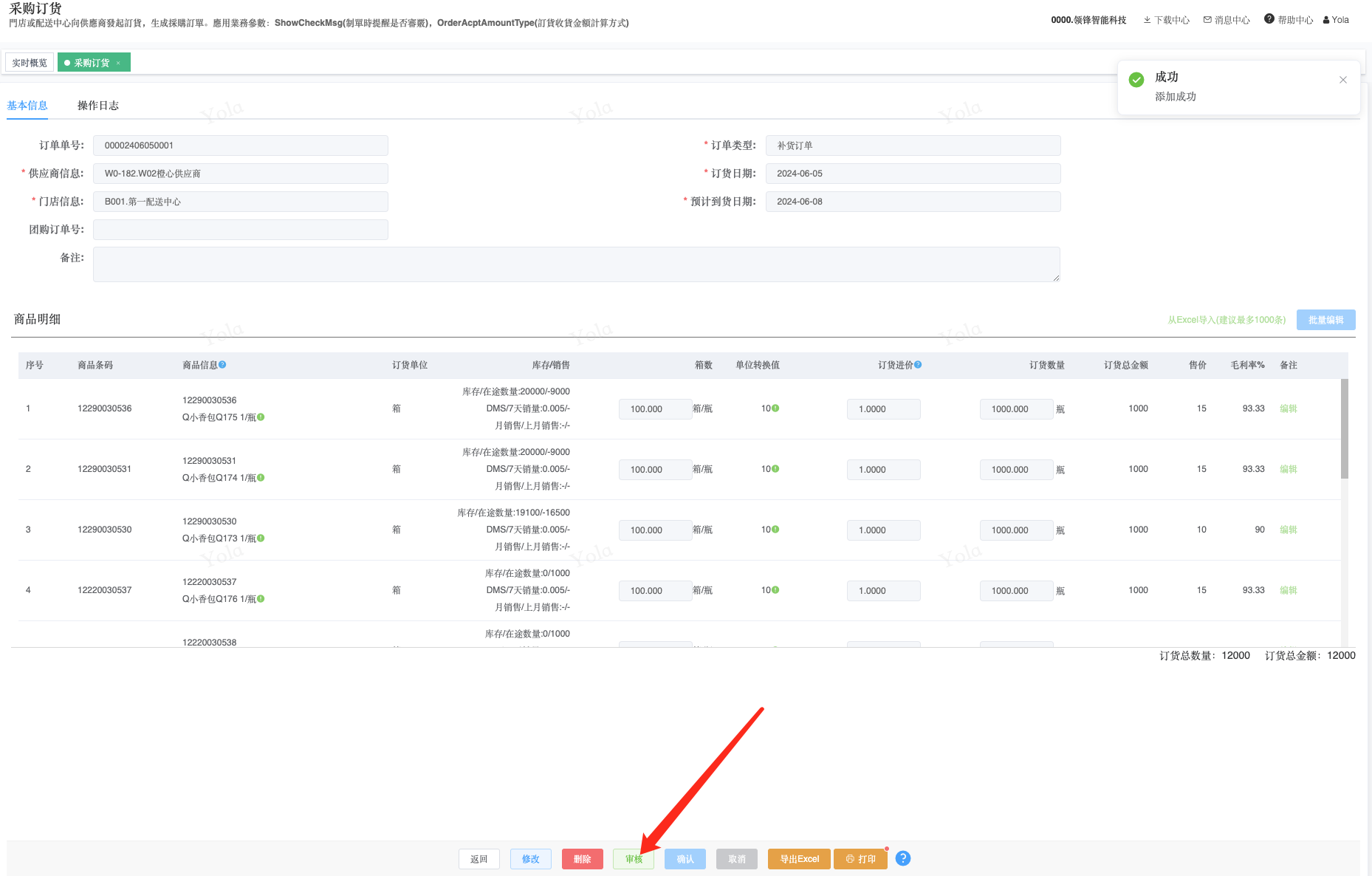This screenshot has height=876, width=1372.
Task: Click the 订货日期 date field
Action: [913, 174]
